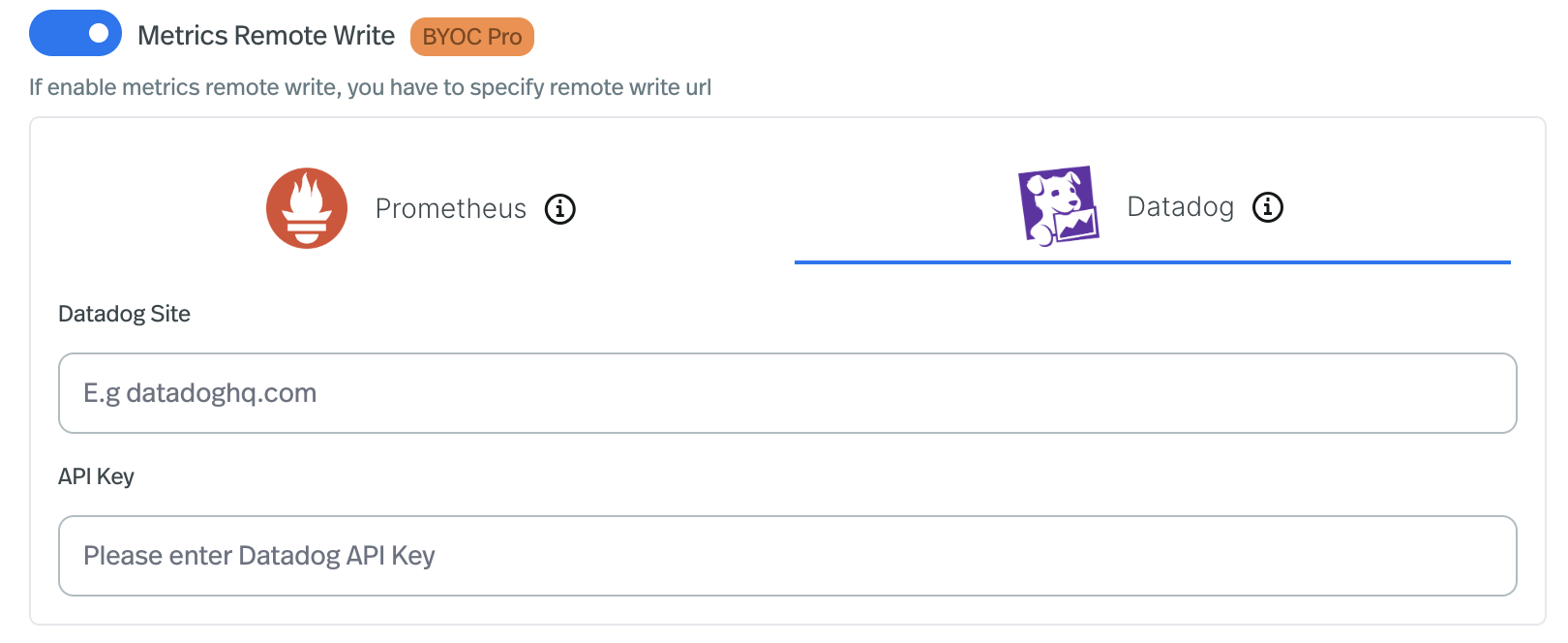Click the circled 'i' next to Datadog
Viewport: 1568px width, 643px height.
pyautogui.click(x=1268, y=206)
